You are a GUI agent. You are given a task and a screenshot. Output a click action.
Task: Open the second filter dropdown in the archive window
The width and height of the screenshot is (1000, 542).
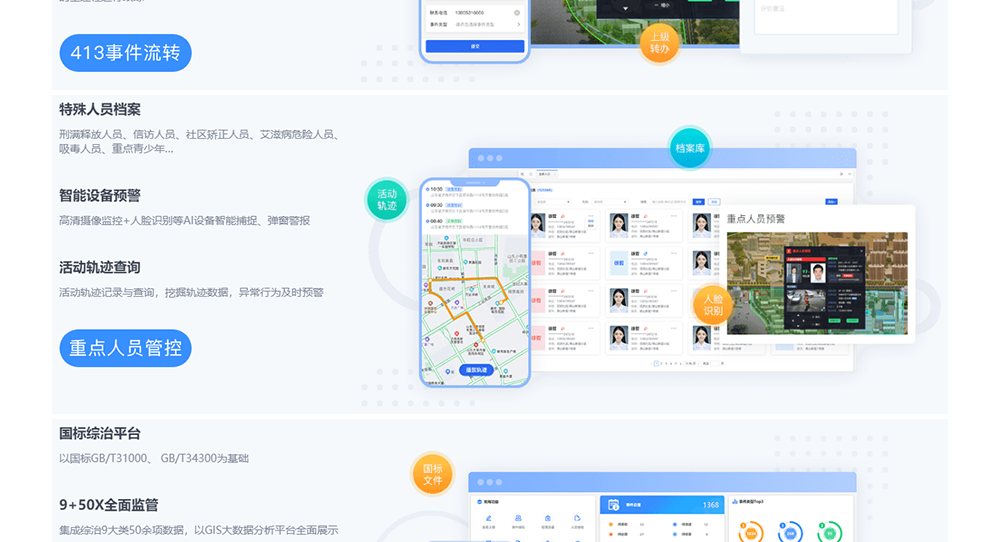610,201
